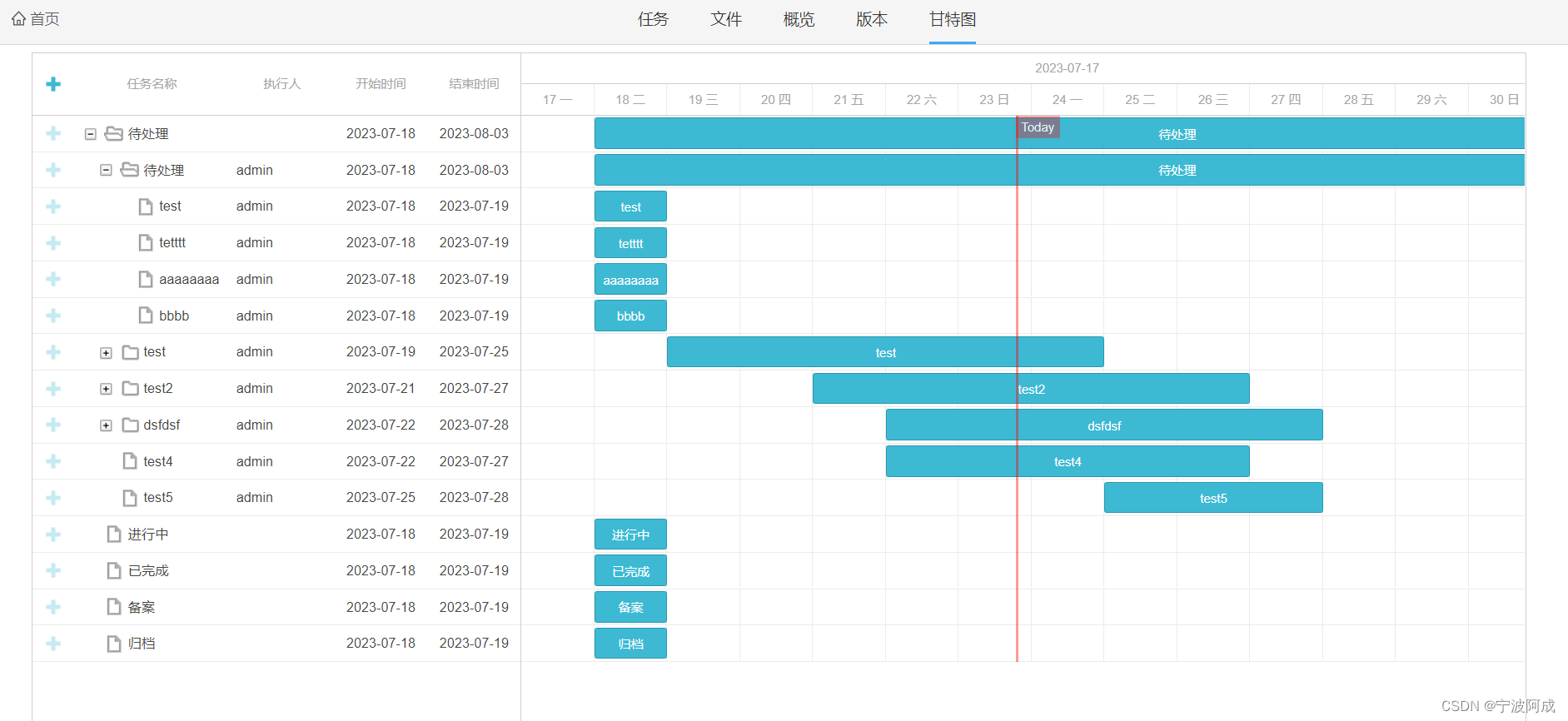Image resolution: width=1568 pixels, height=721 pixels.
Task: Click the test5 Gantt bar
Action: [1213, 498]
